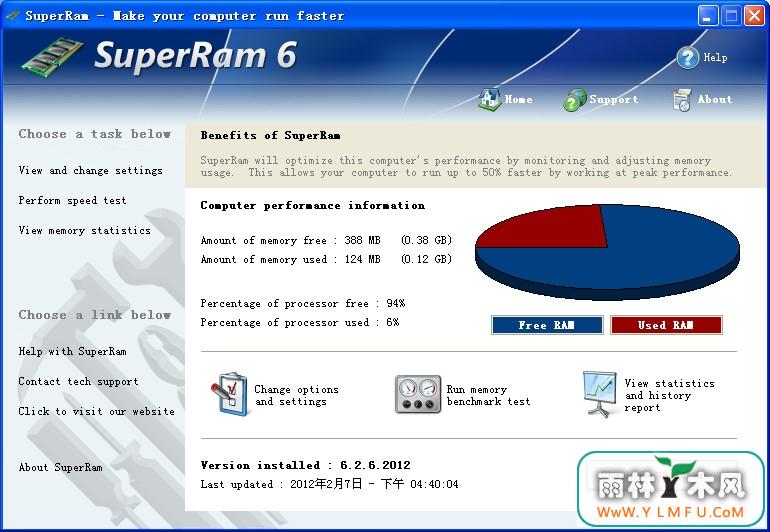Click to visit our website link
The height and width of the screenshot is (532, 770).
96,411
